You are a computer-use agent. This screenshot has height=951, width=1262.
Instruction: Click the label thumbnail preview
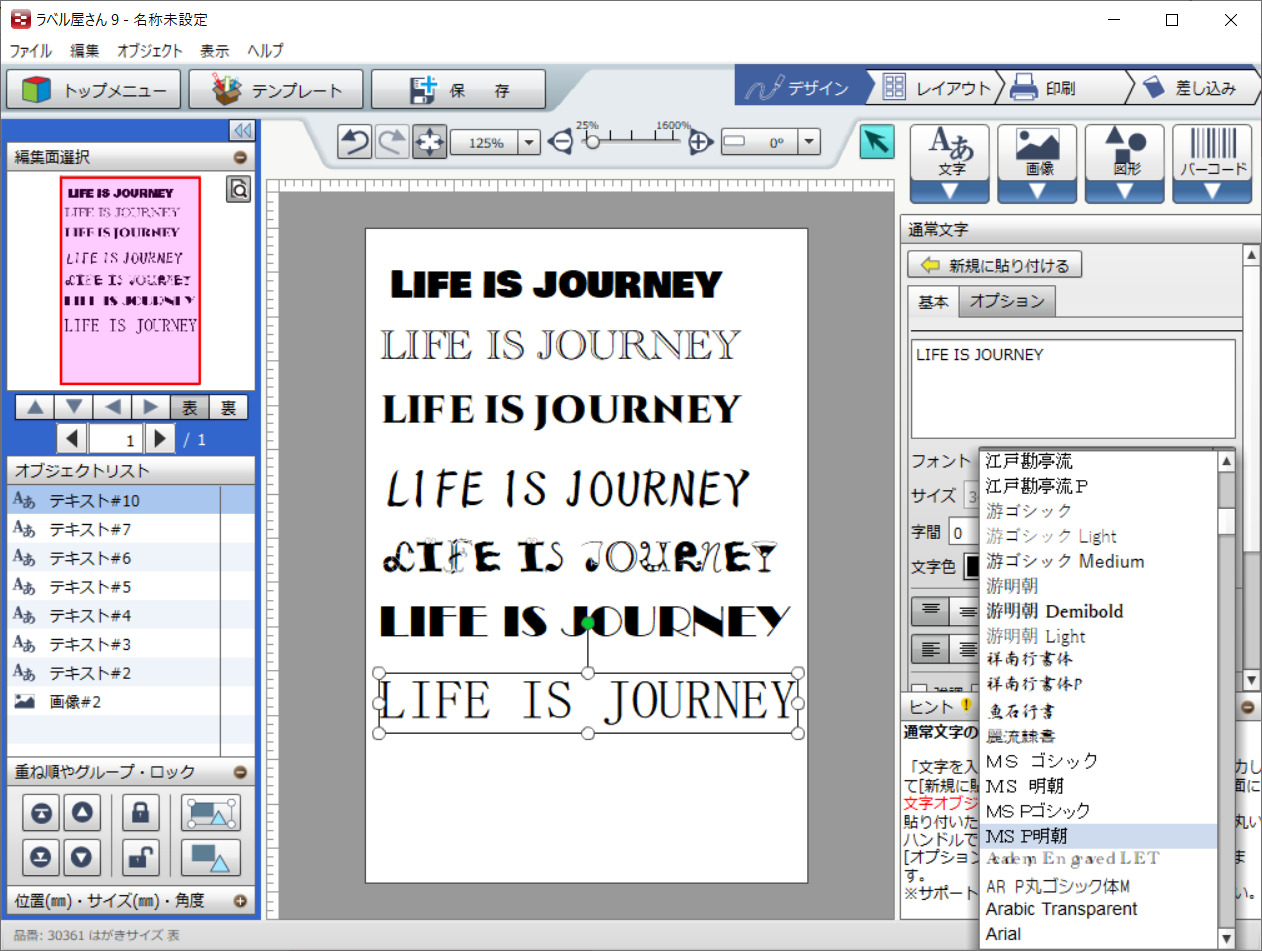click(130, 280)
